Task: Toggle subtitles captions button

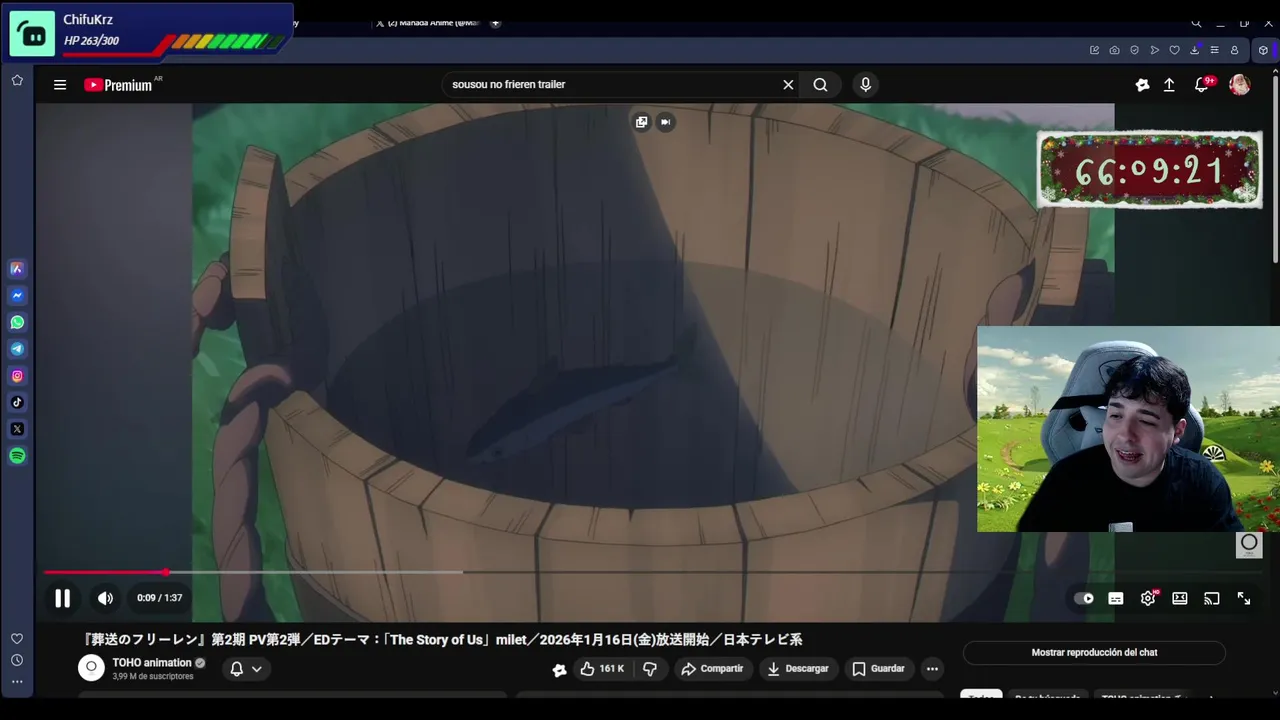Action: click(x=1116, y=598)
